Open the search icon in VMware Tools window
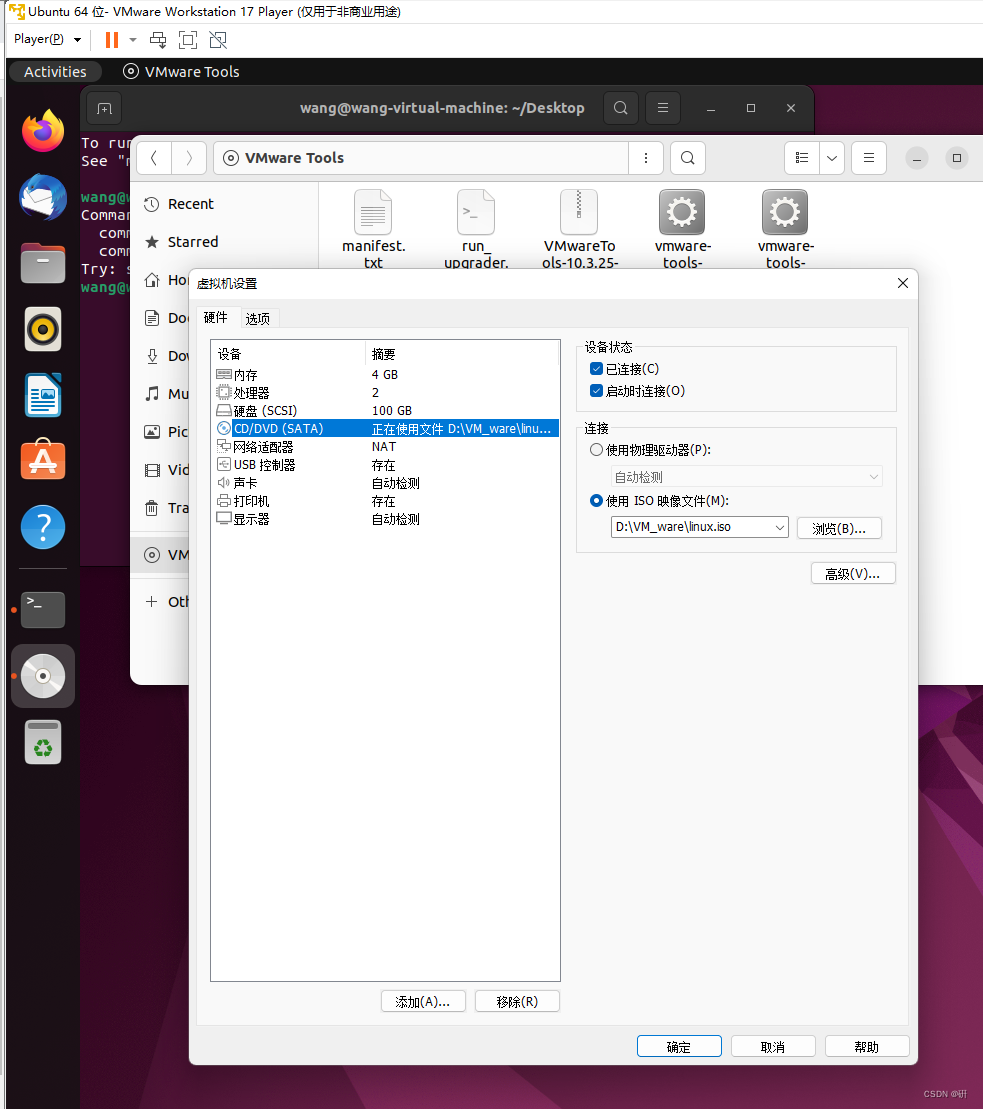This screenshot has width=983, height=1109. (x=686, y=158)
